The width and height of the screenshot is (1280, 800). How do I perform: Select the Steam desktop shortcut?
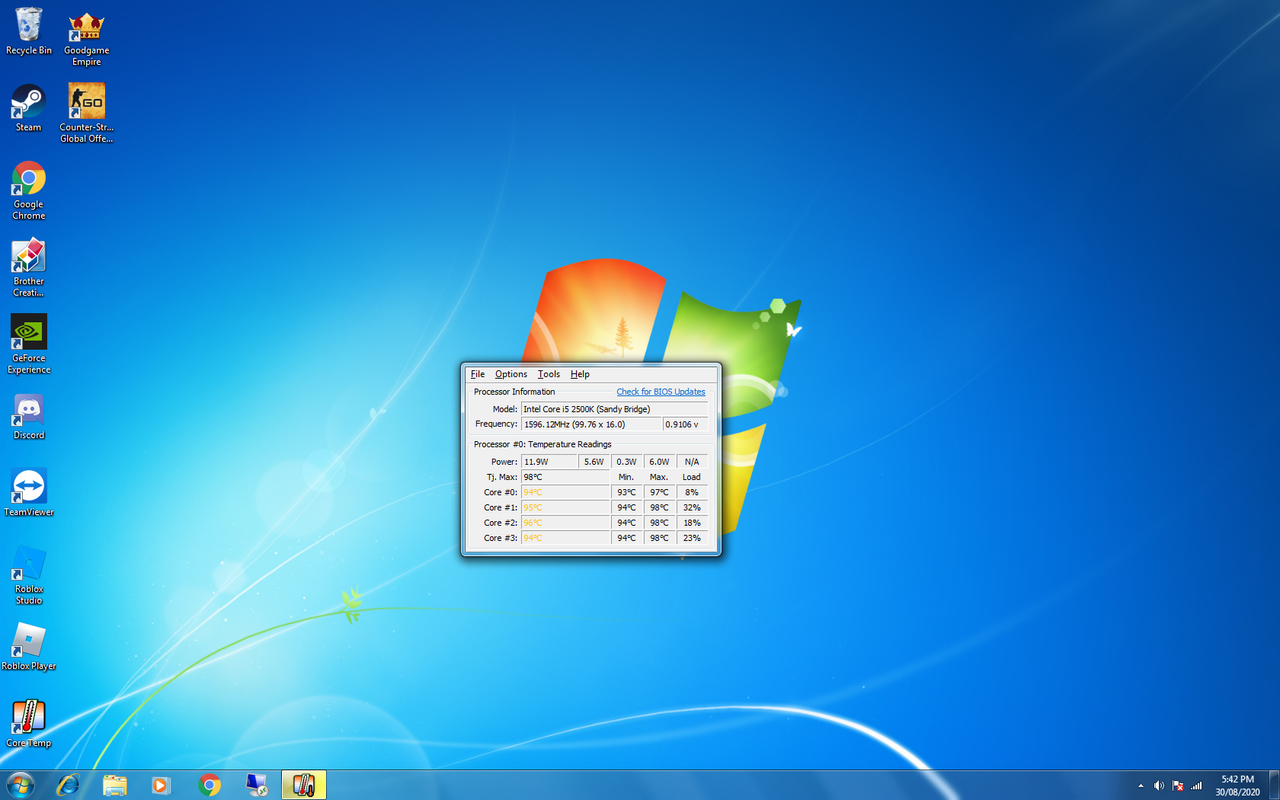pos(29,108)
